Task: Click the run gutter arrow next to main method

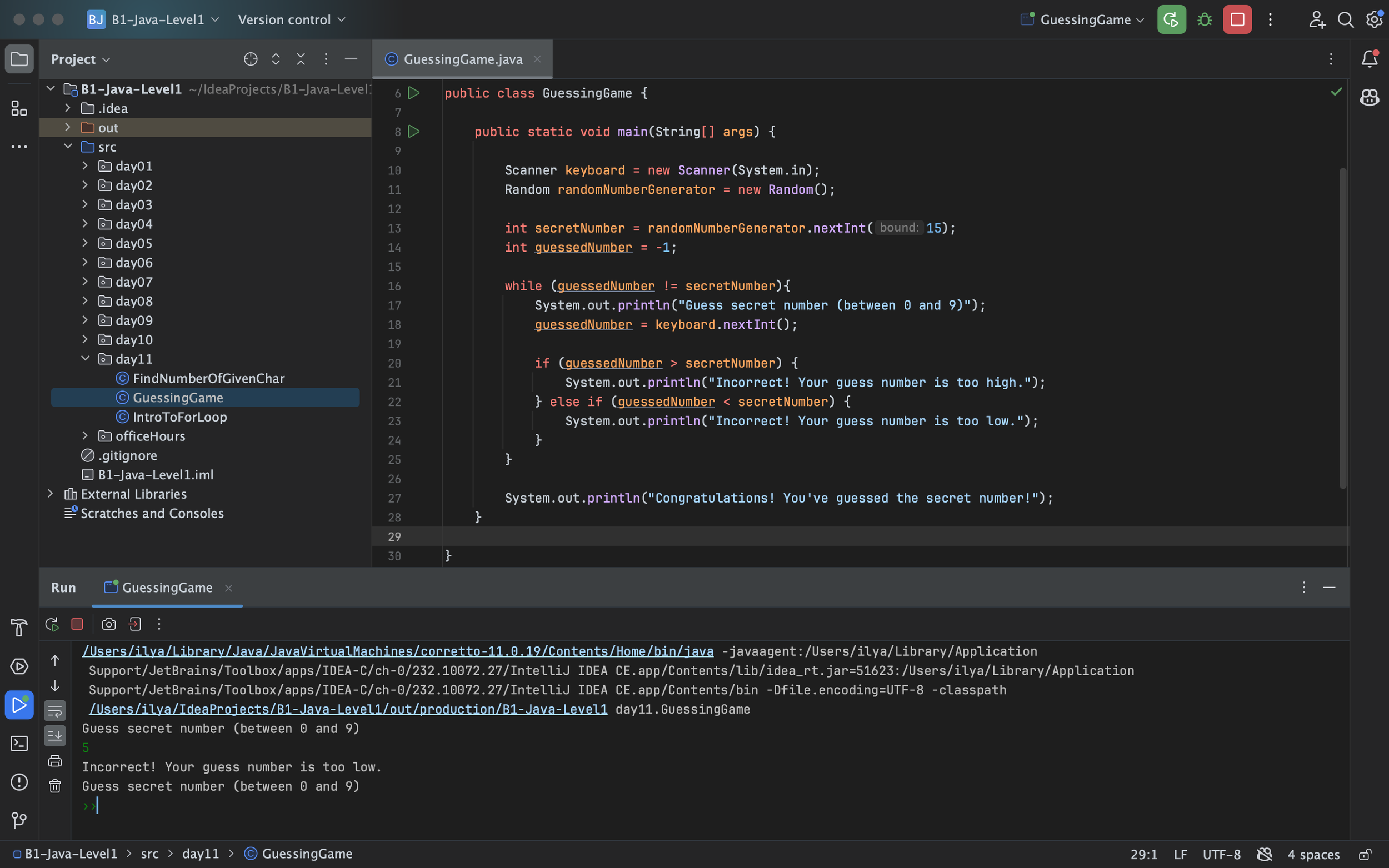Action: point(413,132)
